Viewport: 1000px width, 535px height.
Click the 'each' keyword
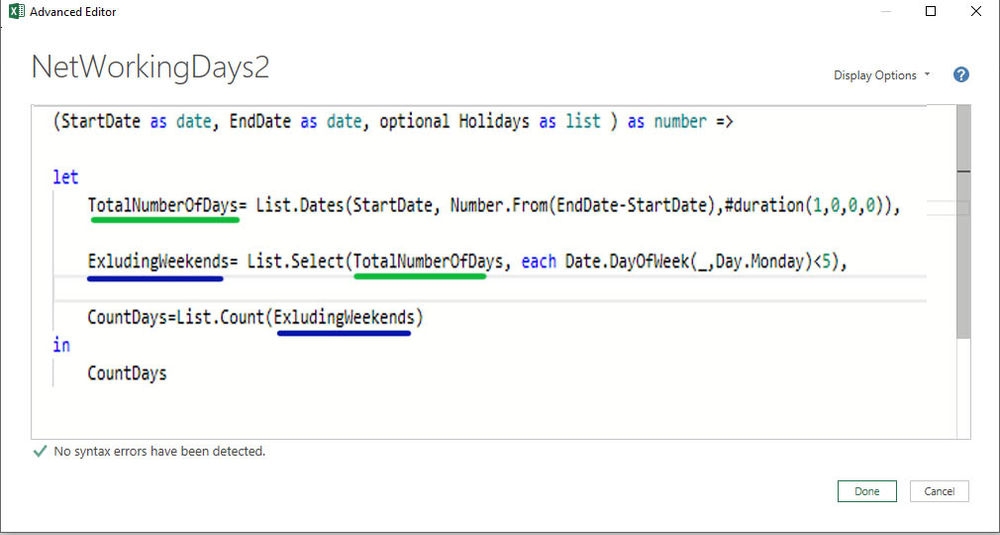(539, 261)
